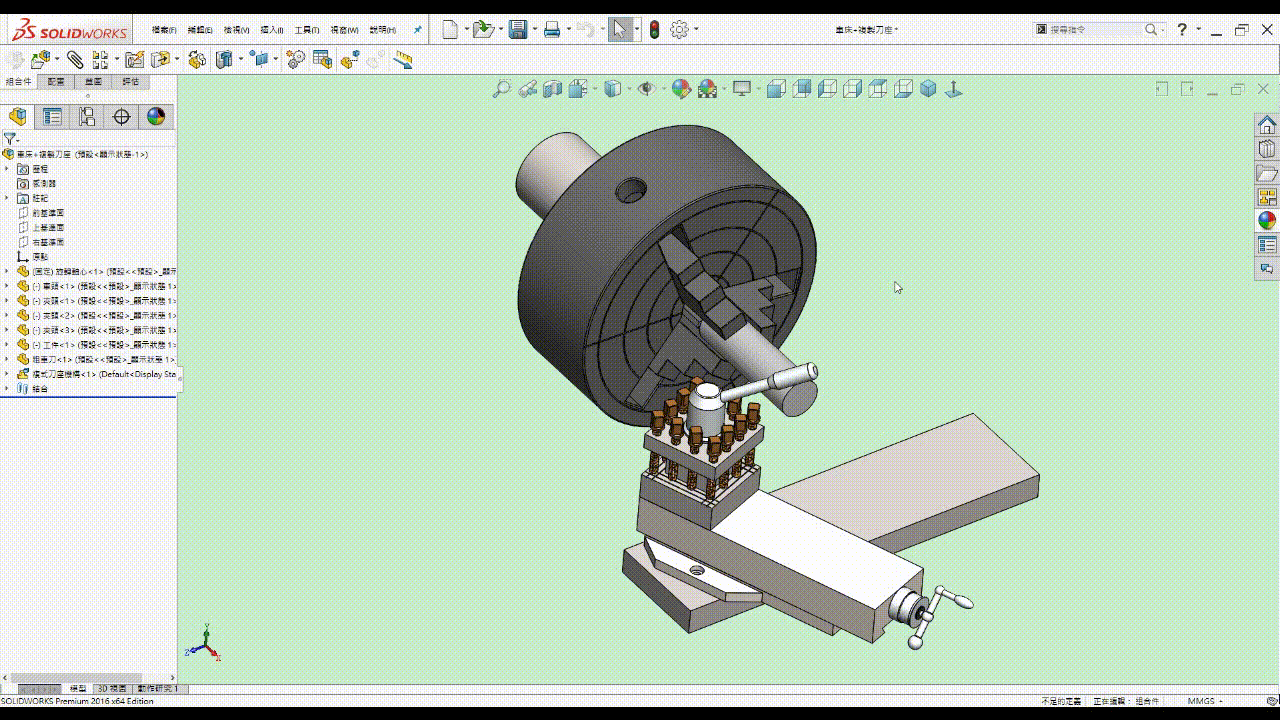The image size is (1280, 720).
Task: Expand the 結合 mates folder
Action: (7, 388)
